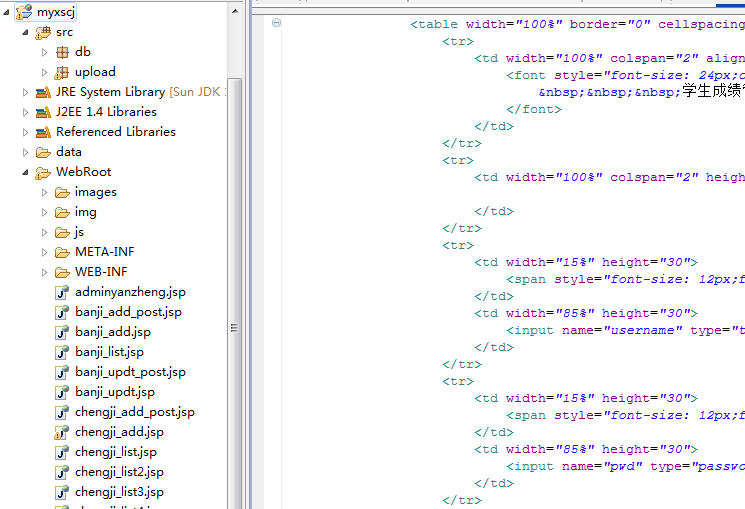Expand the data folder node

click(x=25, y=153)
